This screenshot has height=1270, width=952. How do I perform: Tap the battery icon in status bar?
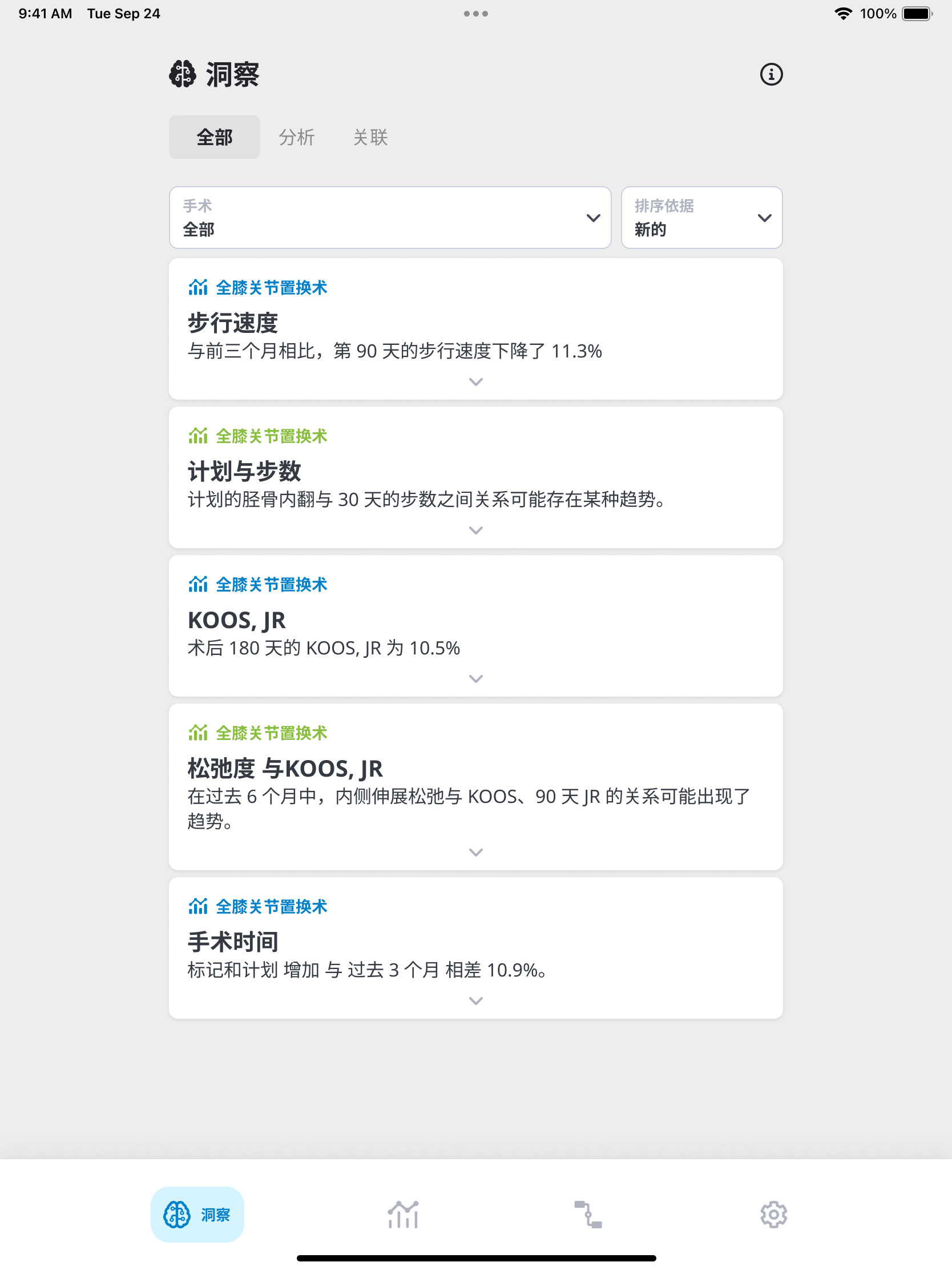point(917,14)
